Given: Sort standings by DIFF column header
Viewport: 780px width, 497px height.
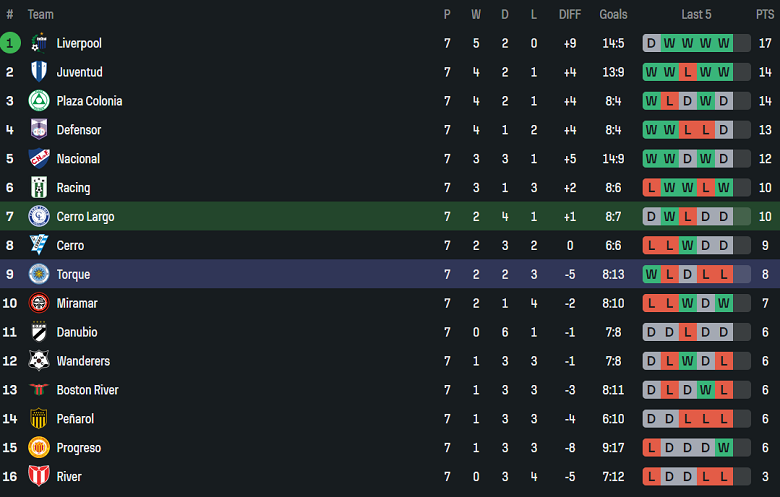Looking at the screenshot, I should tap(569, 14).
